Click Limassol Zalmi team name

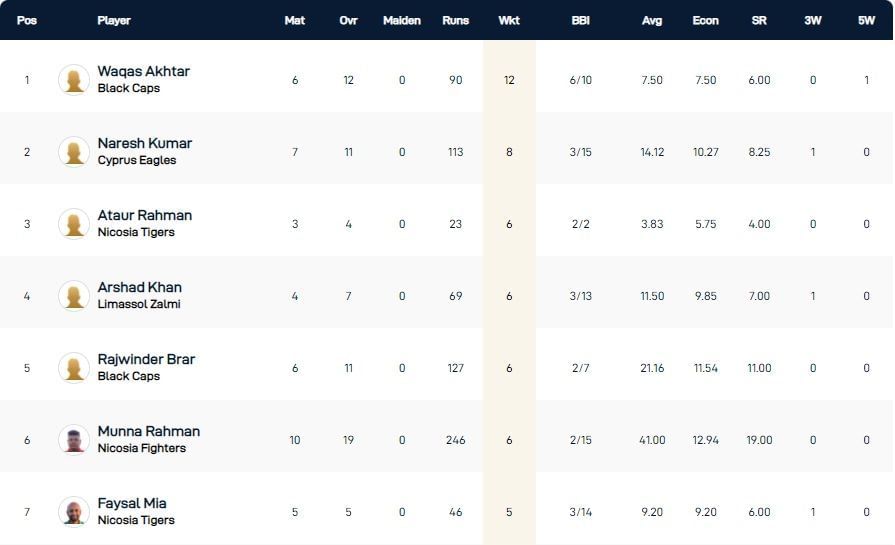coord(139,304)
